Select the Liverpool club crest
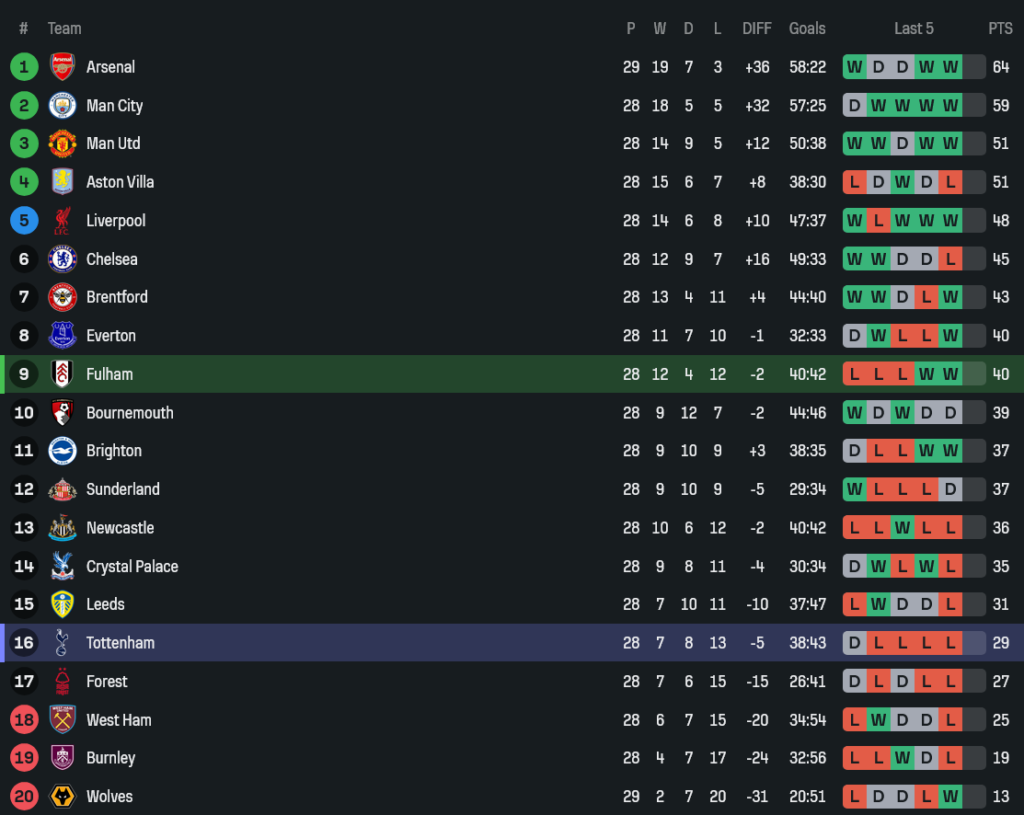 coord(62,220)
